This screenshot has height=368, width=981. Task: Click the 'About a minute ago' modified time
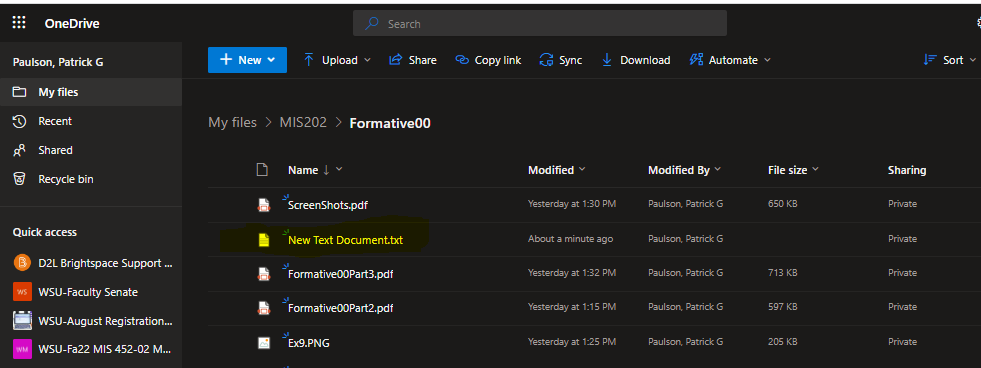point(571,238)
